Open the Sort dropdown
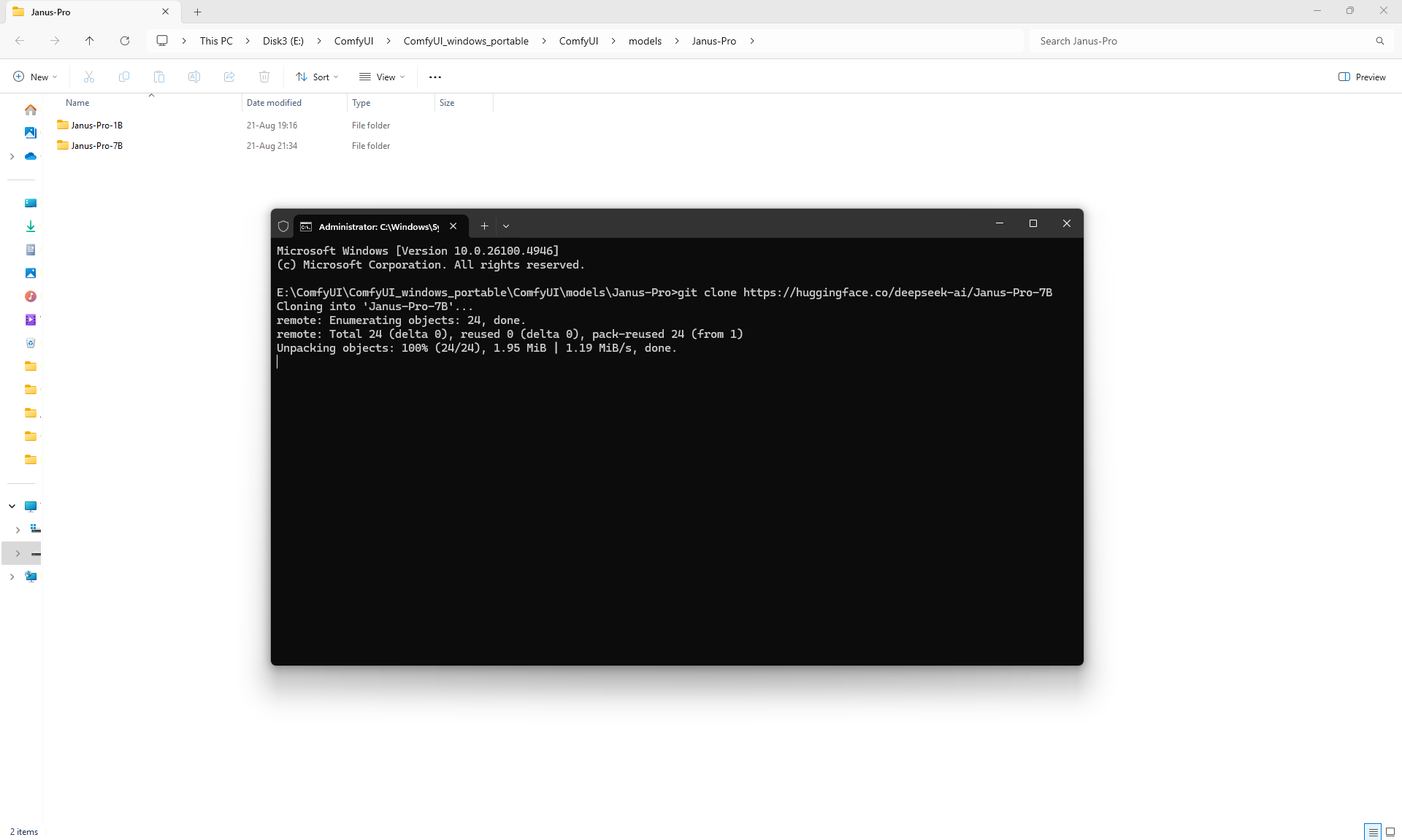Screen dimensions: 1402x840 click(x=317, y=77)
